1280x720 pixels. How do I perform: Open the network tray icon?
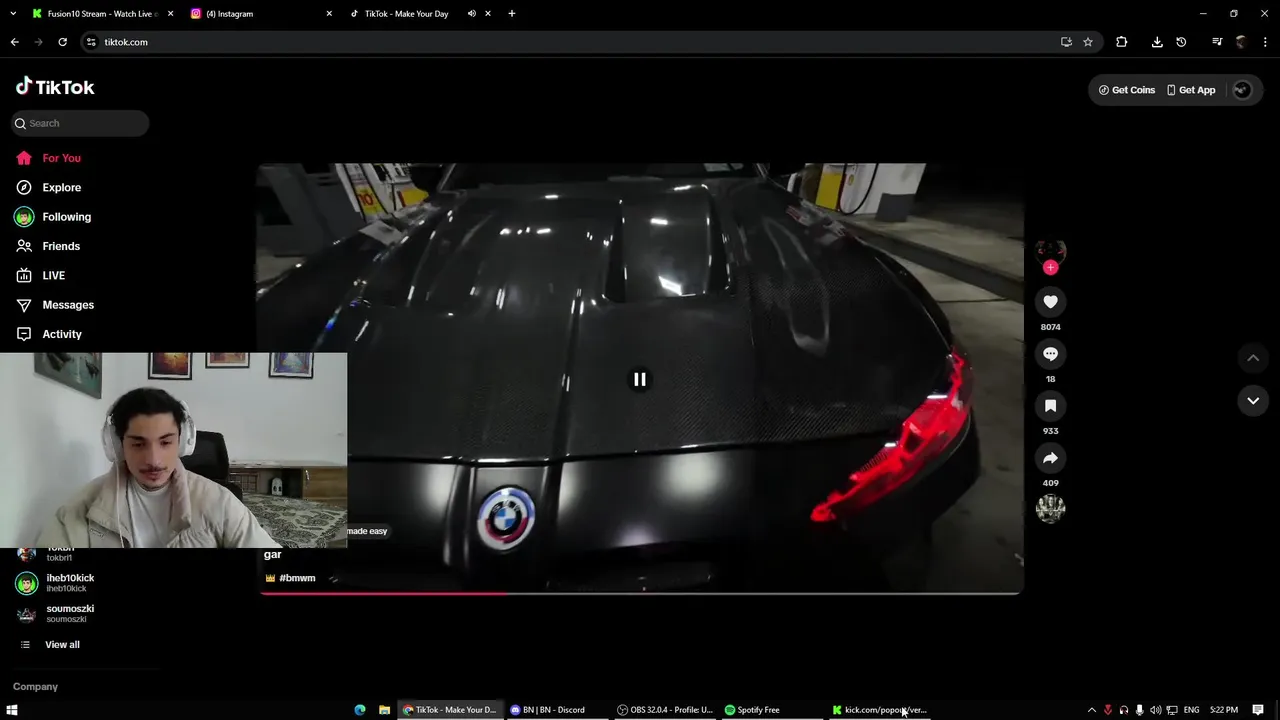point(1172,710)
